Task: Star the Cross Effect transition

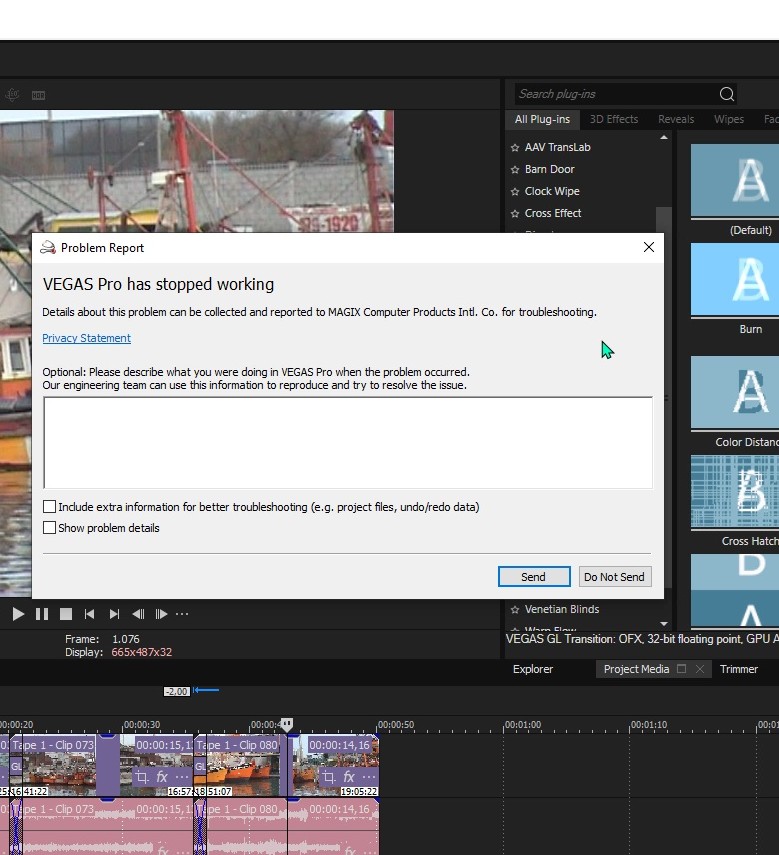Action: 515,213
